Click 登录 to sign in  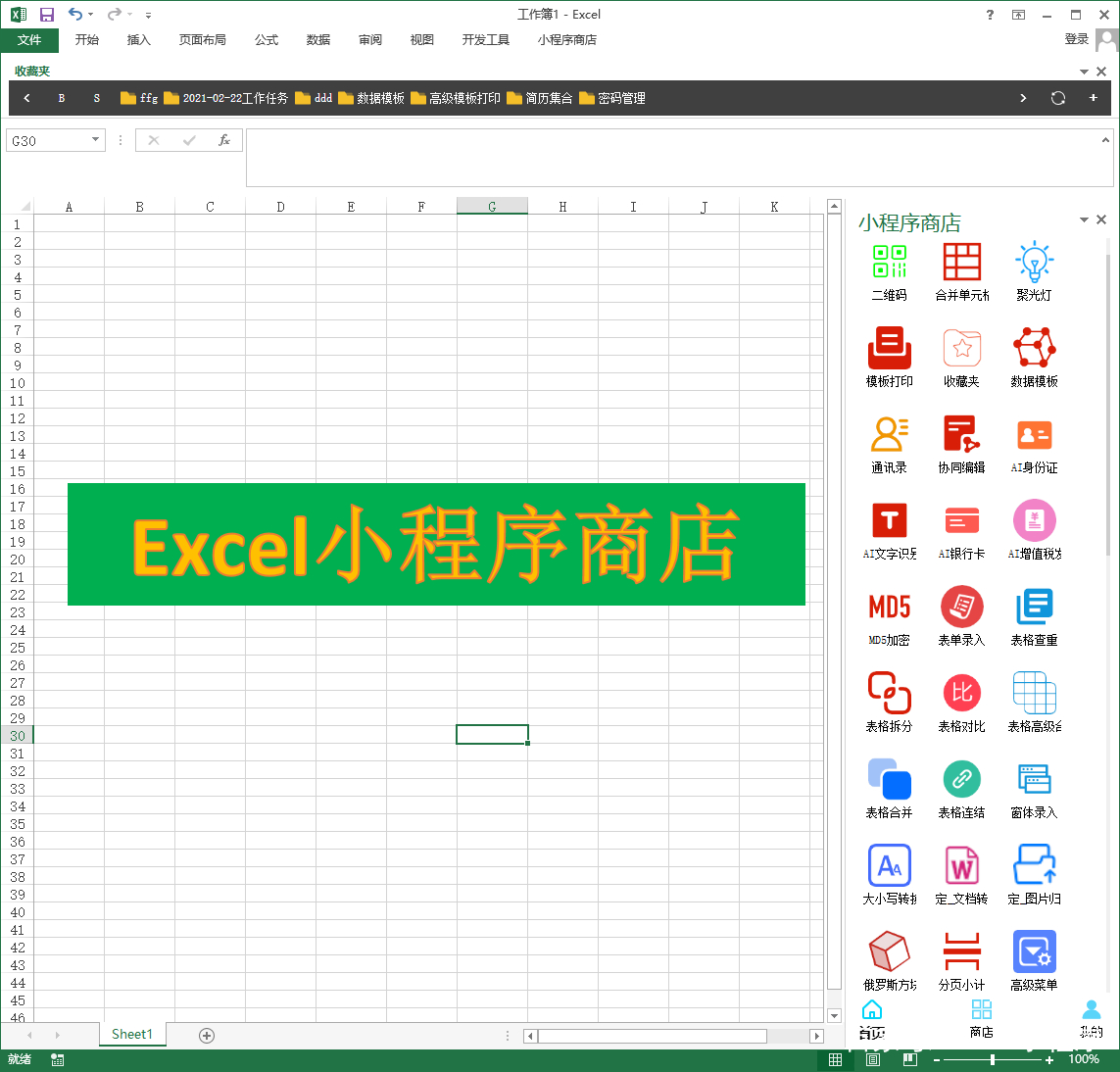1077,39
